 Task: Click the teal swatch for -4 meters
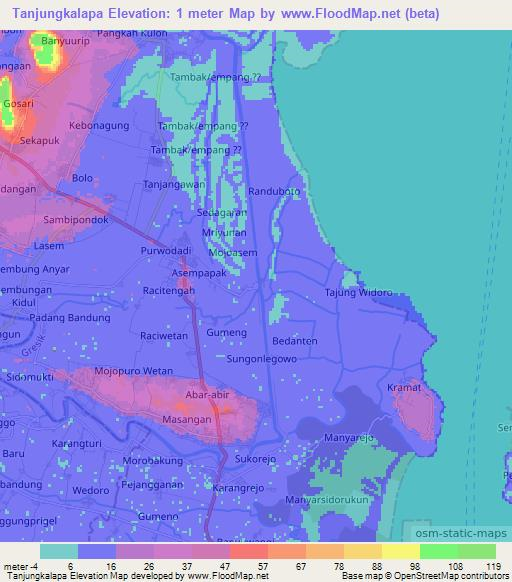[x=59, y=551]
